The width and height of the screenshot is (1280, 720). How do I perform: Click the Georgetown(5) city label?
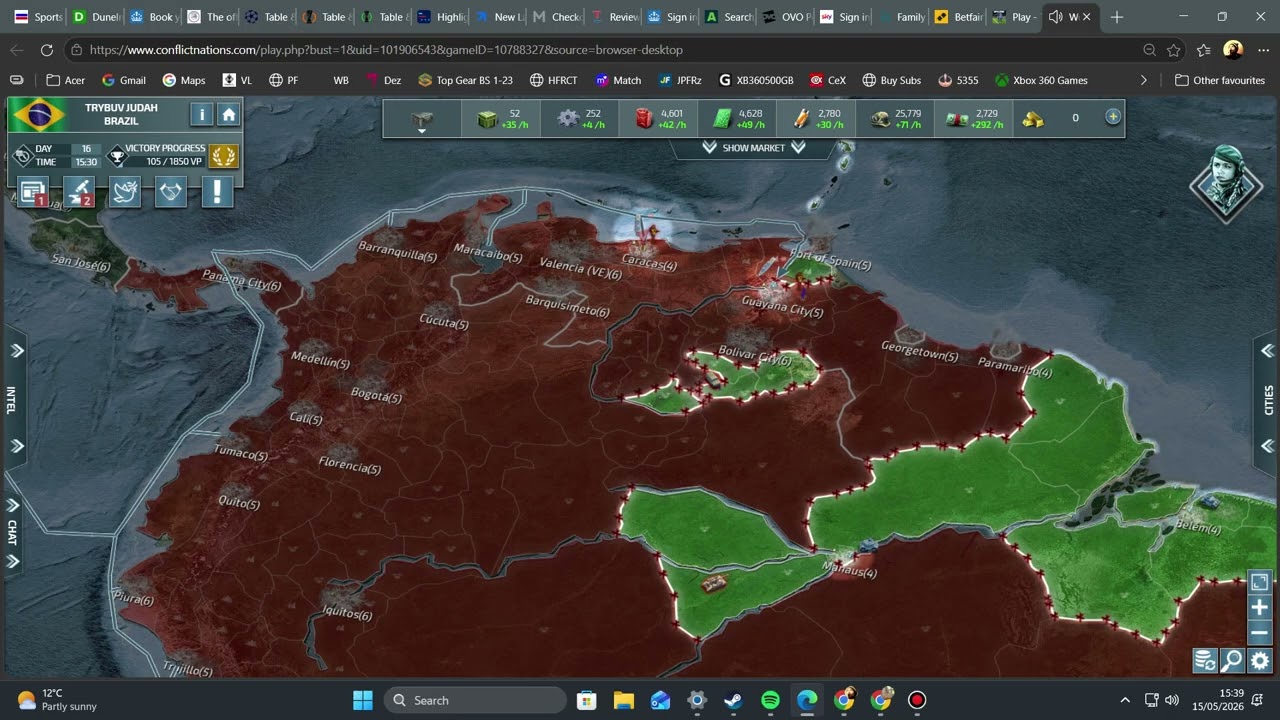click(x=919, y=352)
